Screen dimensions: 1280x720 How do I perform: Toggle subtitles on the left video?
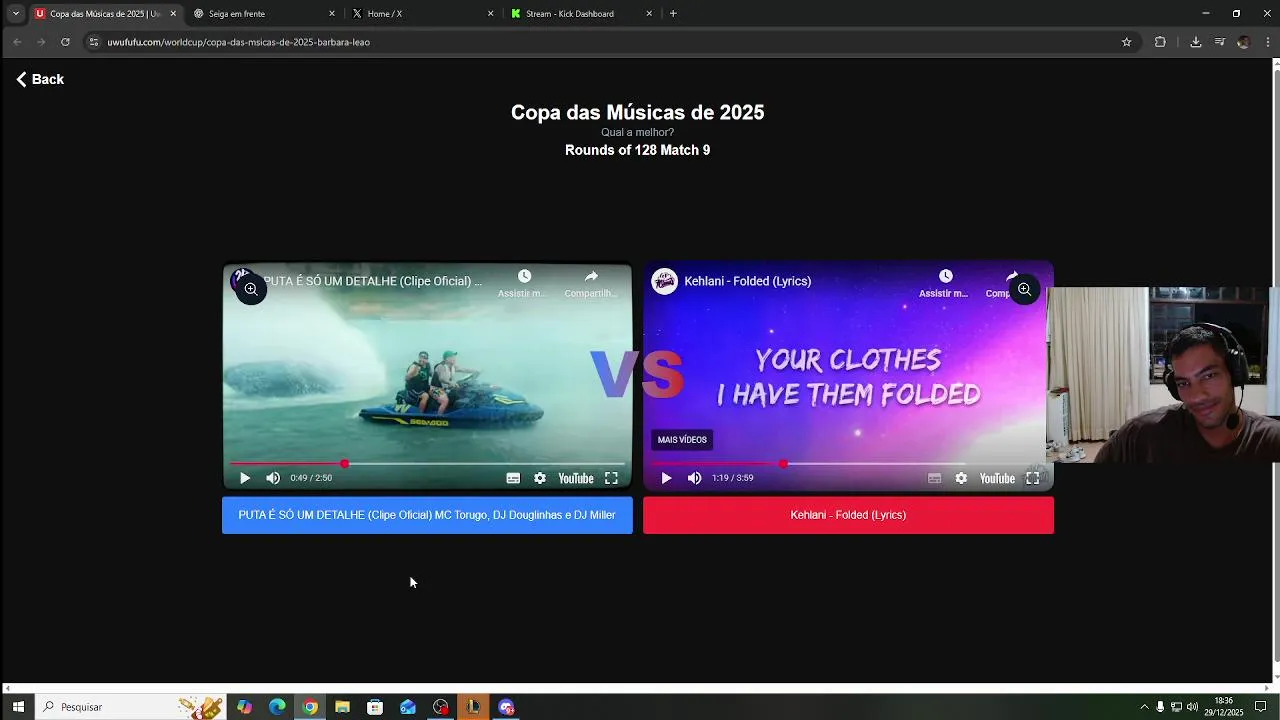513,478
